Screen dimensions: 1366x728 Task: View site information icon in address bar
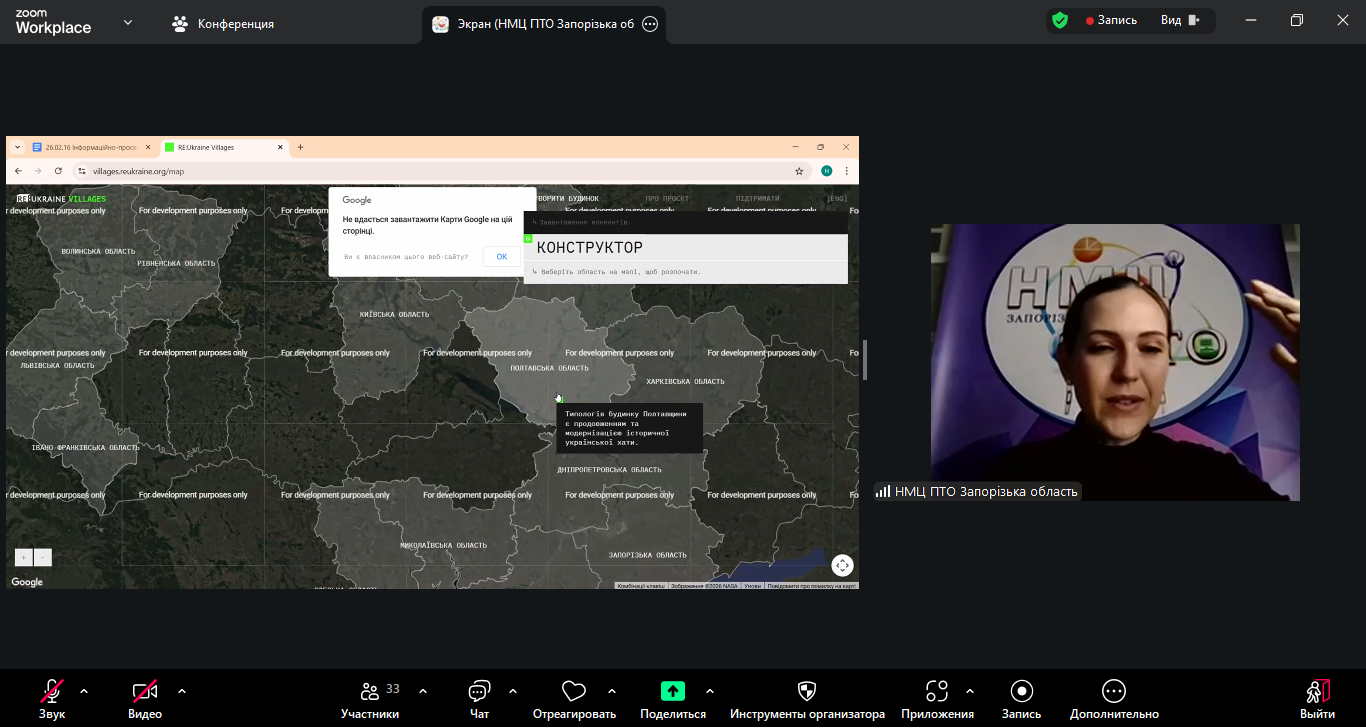pyautogui.click(x=82, y=171)
